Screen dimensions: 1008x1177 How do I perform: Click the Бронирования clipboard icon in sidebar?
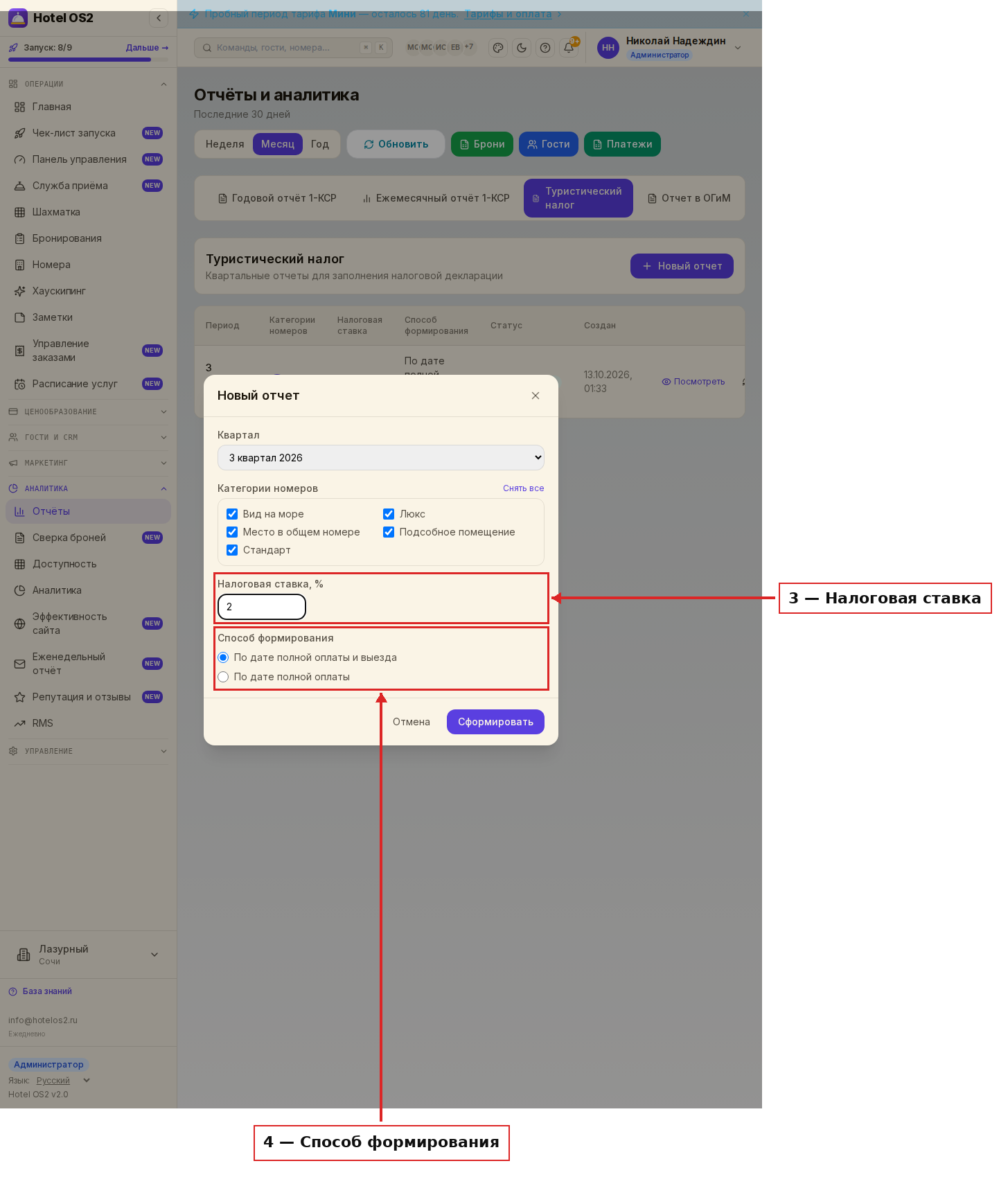[x=19, y=238]
